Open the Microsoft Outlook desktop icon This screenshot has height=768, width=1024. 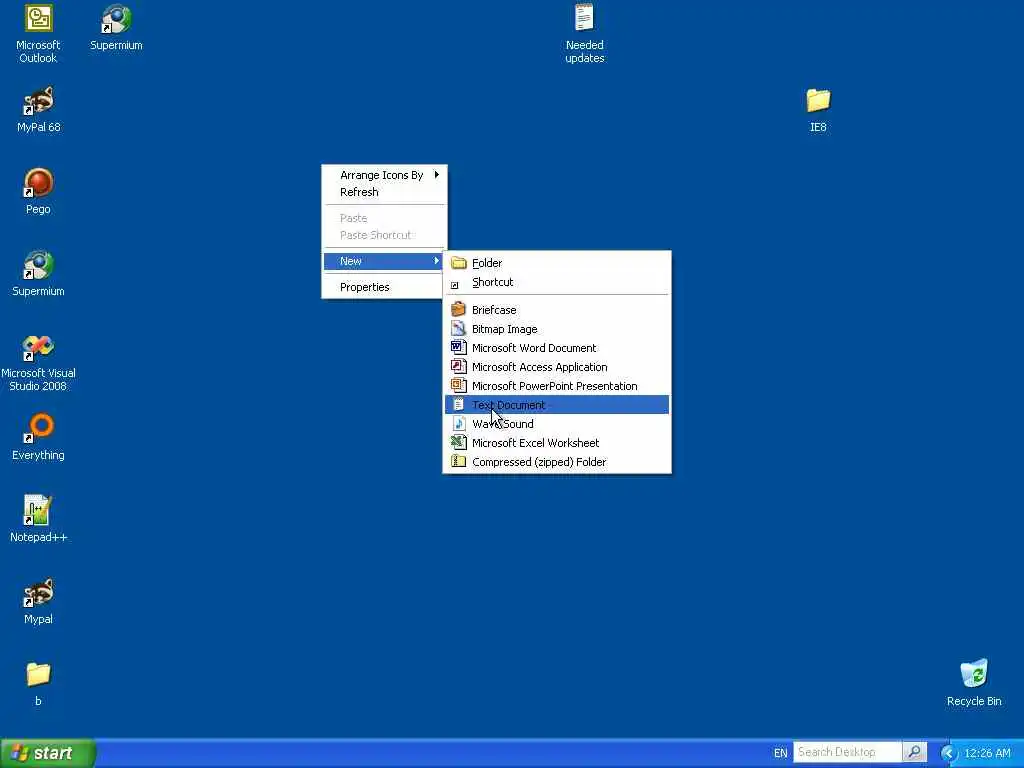click(x=38, y=34)
